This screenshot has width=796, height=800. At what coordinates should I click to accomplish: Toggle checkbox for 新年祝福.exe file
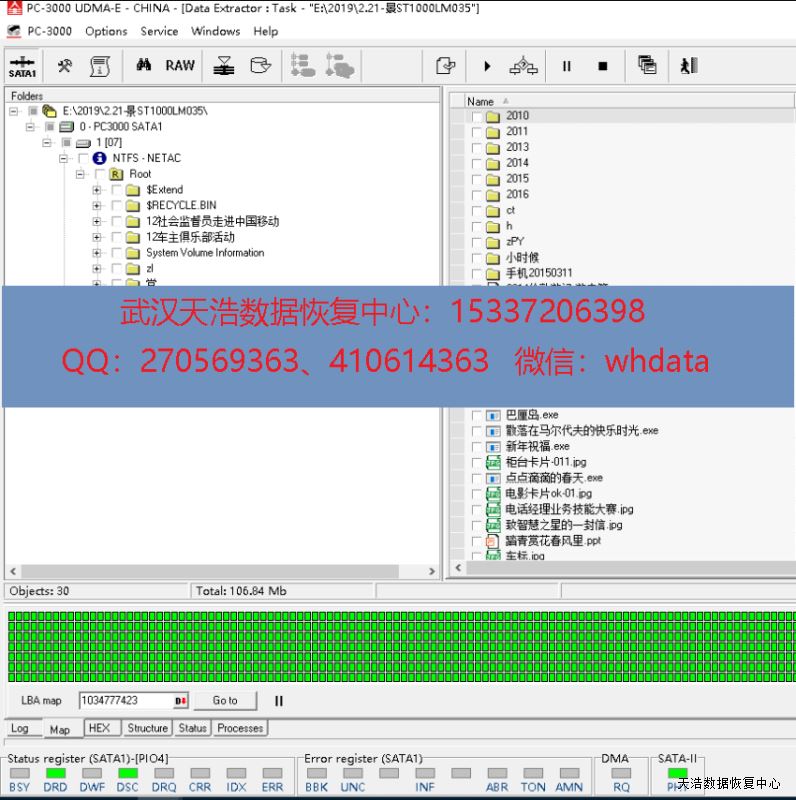click(x=477, y=447)
